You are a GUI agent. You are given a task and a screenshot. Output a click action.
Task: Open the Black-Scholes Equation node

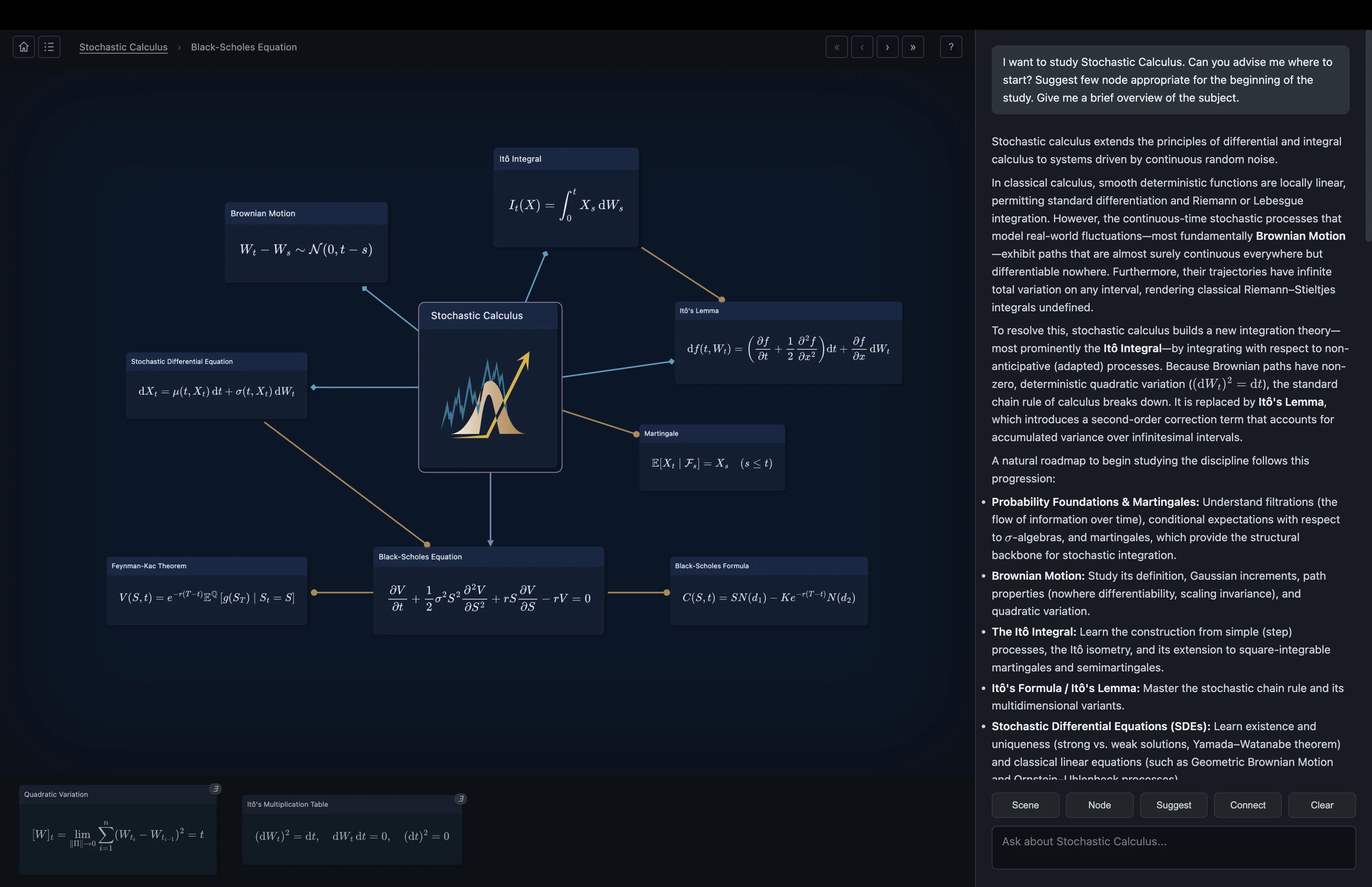(489, 591)
